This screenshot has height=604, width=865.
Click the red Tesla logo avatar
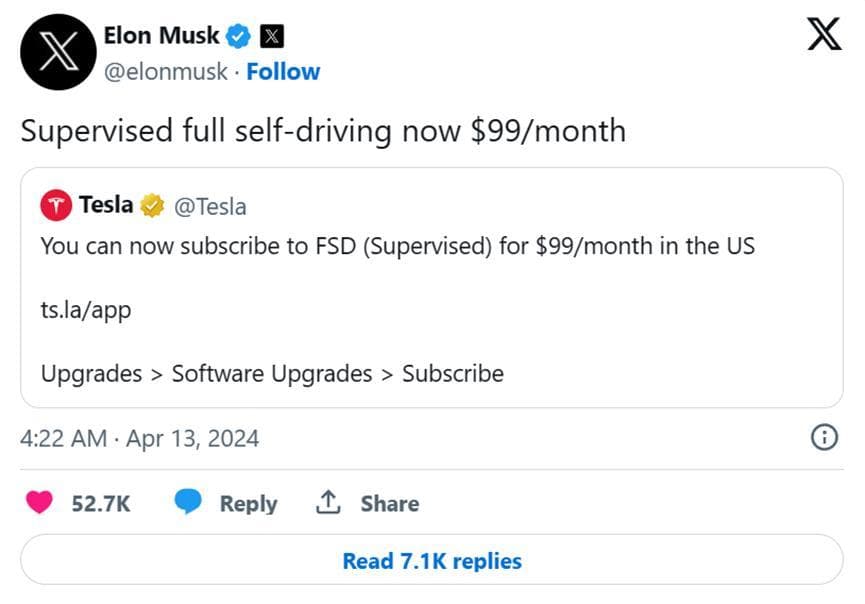[55, 206]
